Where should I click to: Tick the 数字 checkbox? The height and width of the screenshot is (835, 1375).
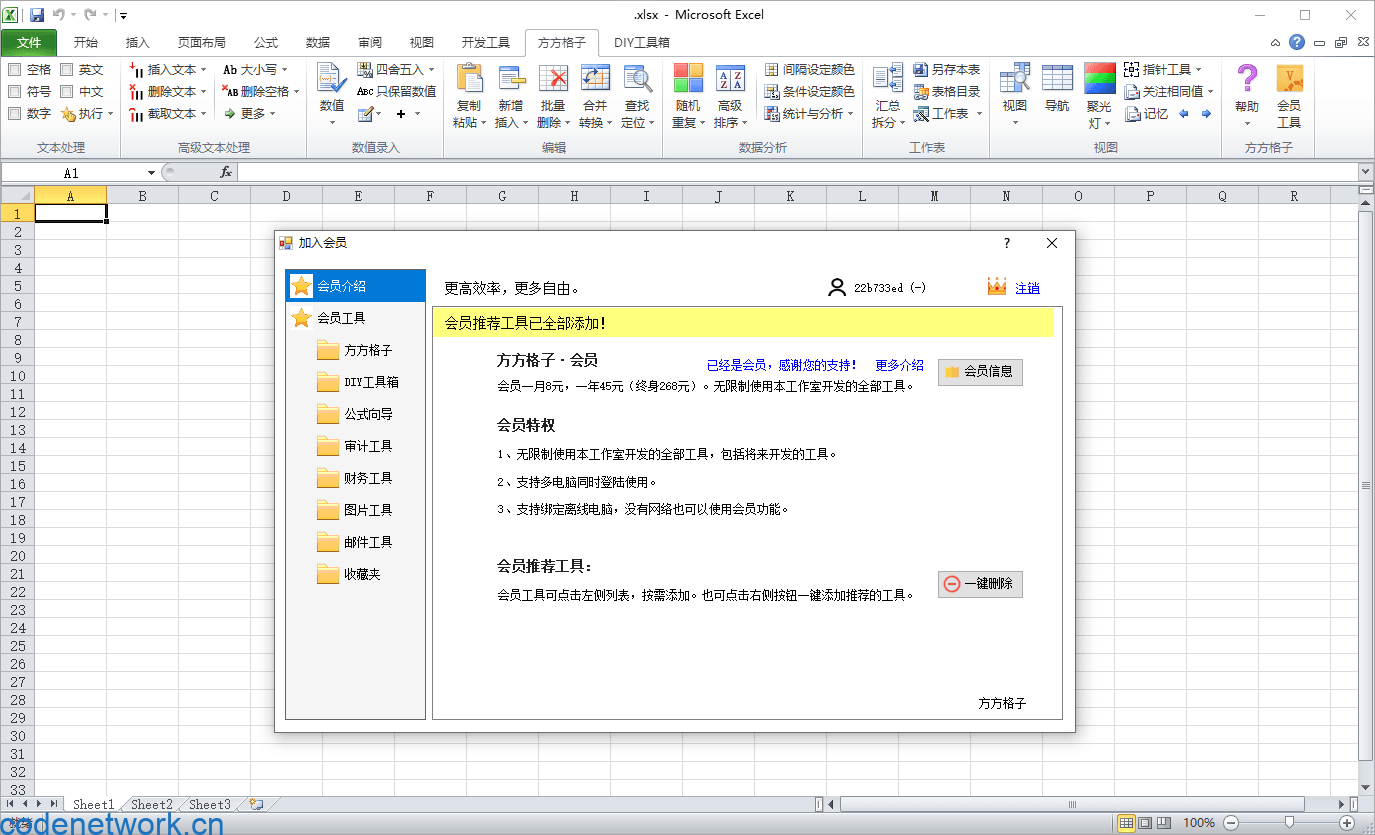pos(15,113)
